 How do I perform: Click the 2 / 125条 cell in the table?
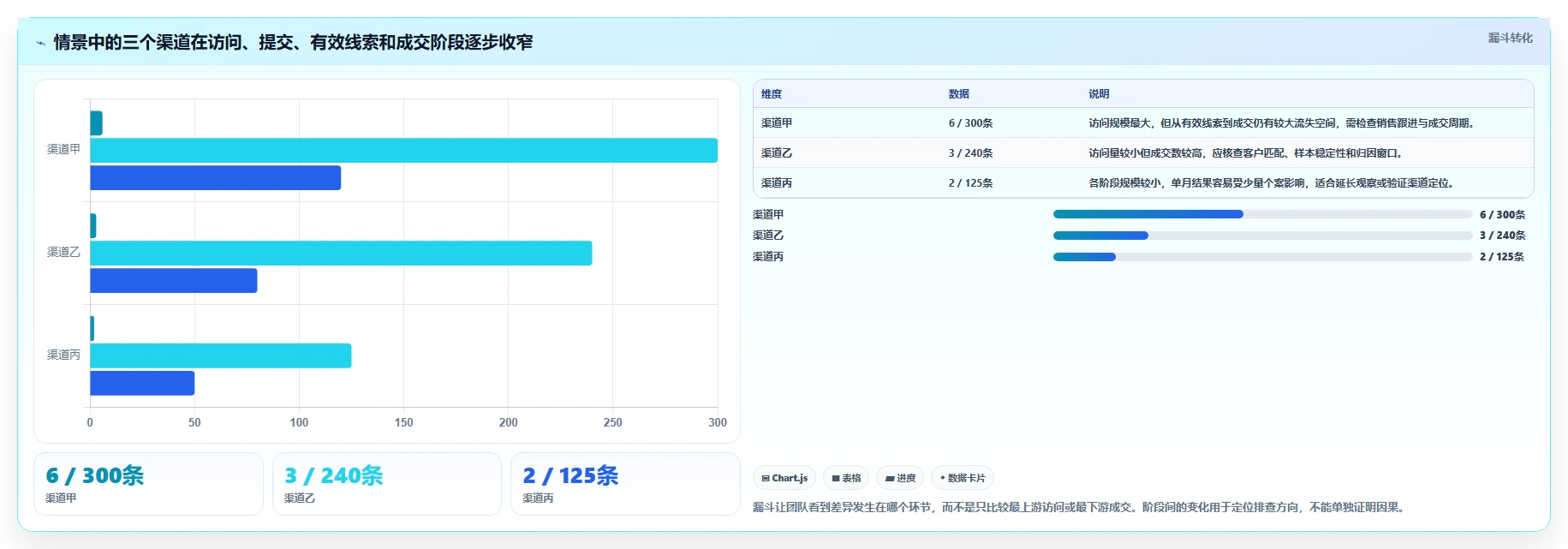[970, 183]
